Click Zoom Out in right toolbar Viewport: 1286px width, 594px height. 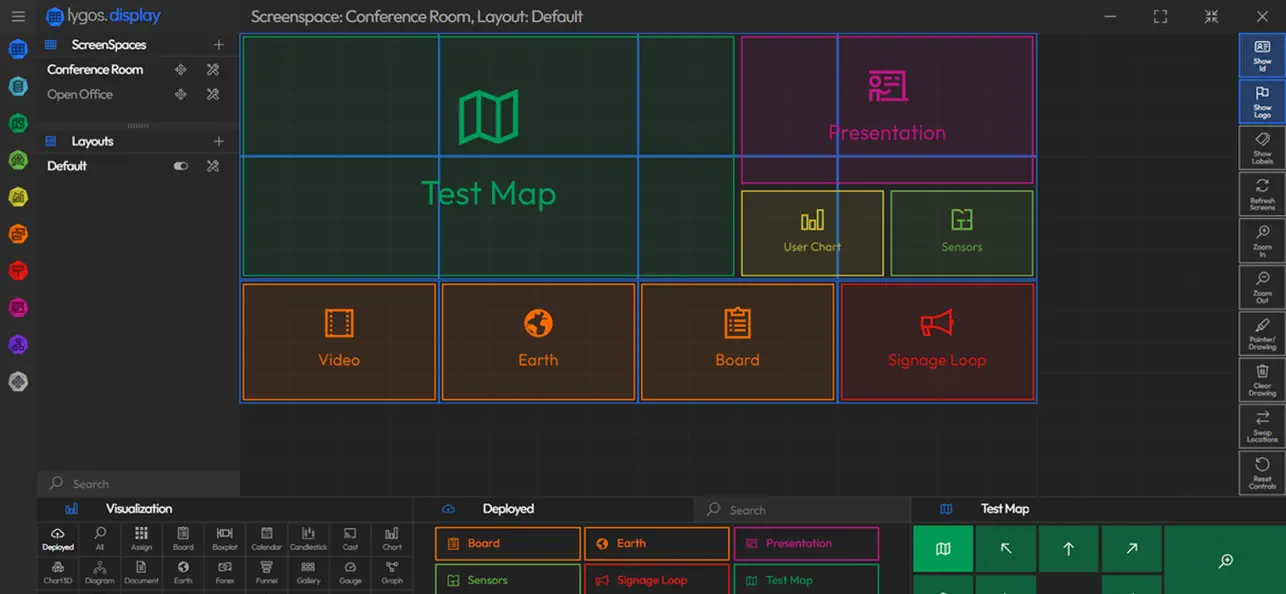coord(1262,287)
